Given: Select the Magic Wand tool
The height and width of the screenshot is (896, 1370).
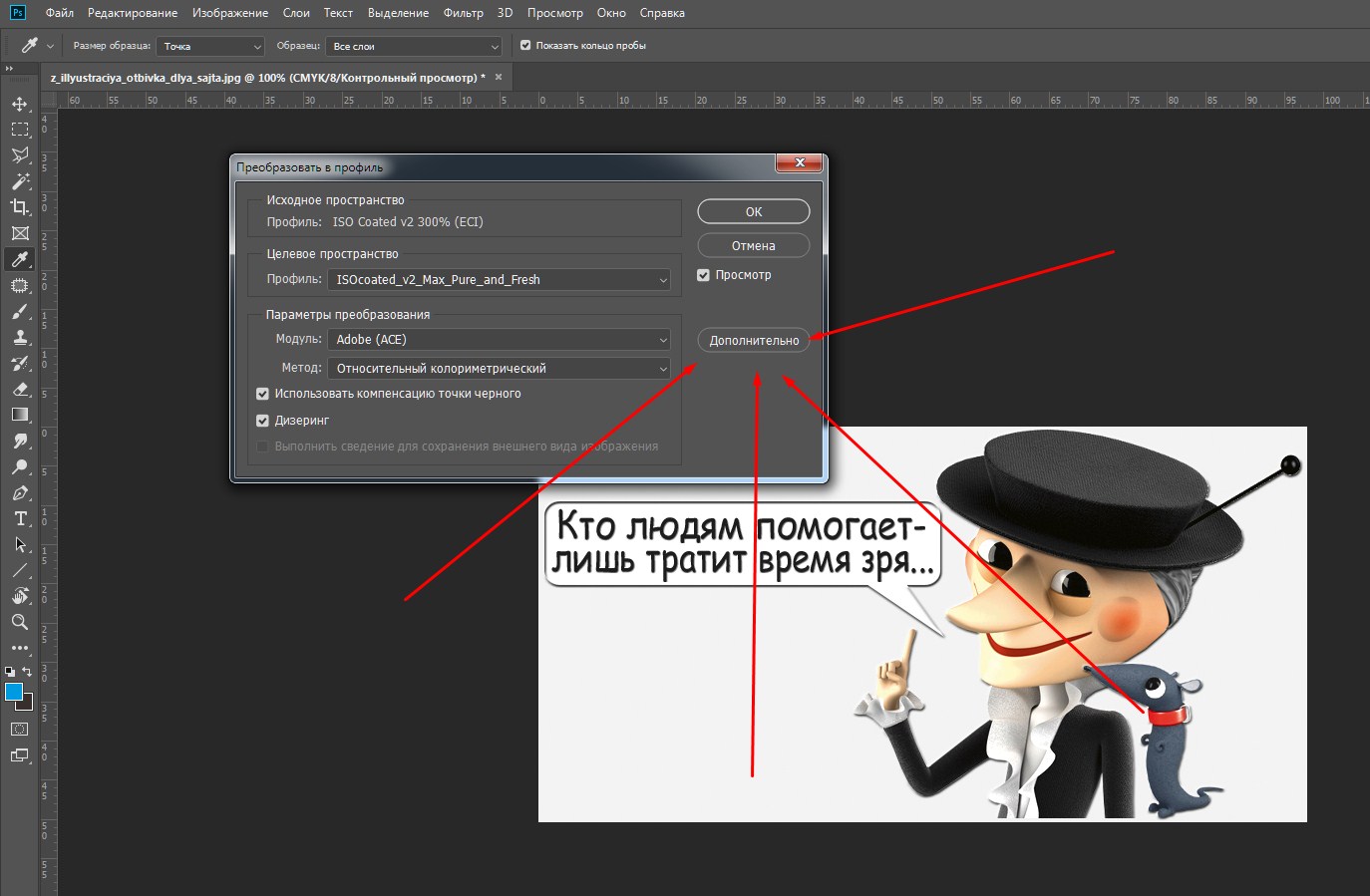Looking at the screenshot, I should click(x=20, y=181).
